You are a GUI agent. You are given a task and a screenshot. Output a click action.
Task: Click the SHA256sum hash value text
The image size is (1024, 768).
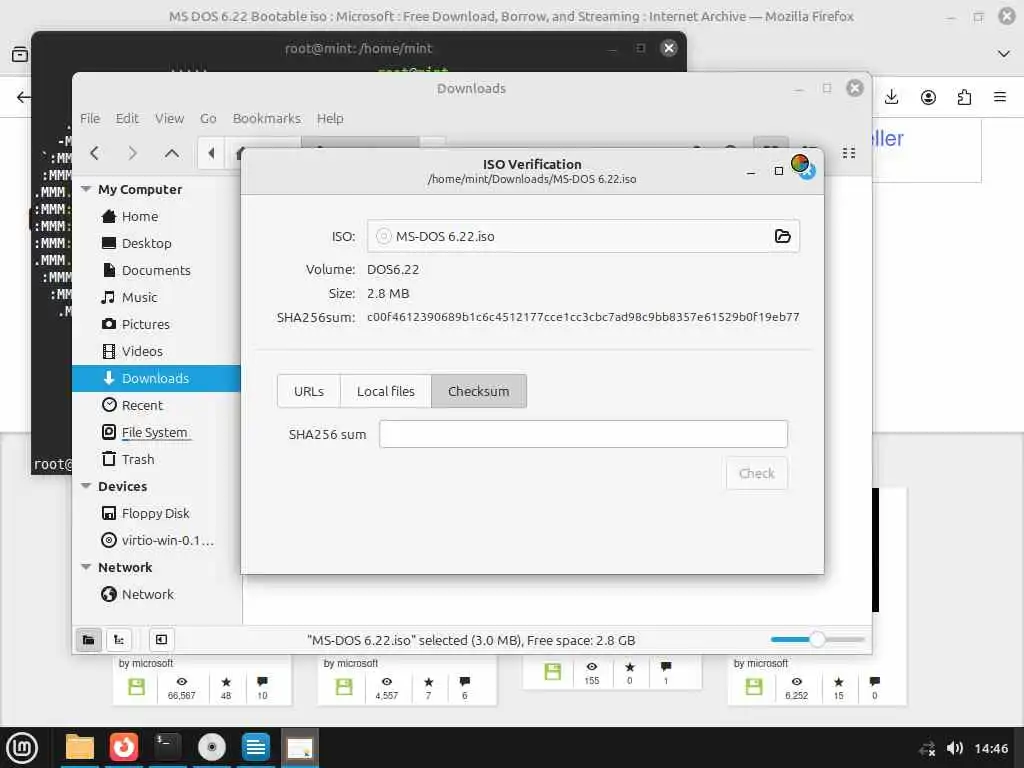[x=583, y=317]
